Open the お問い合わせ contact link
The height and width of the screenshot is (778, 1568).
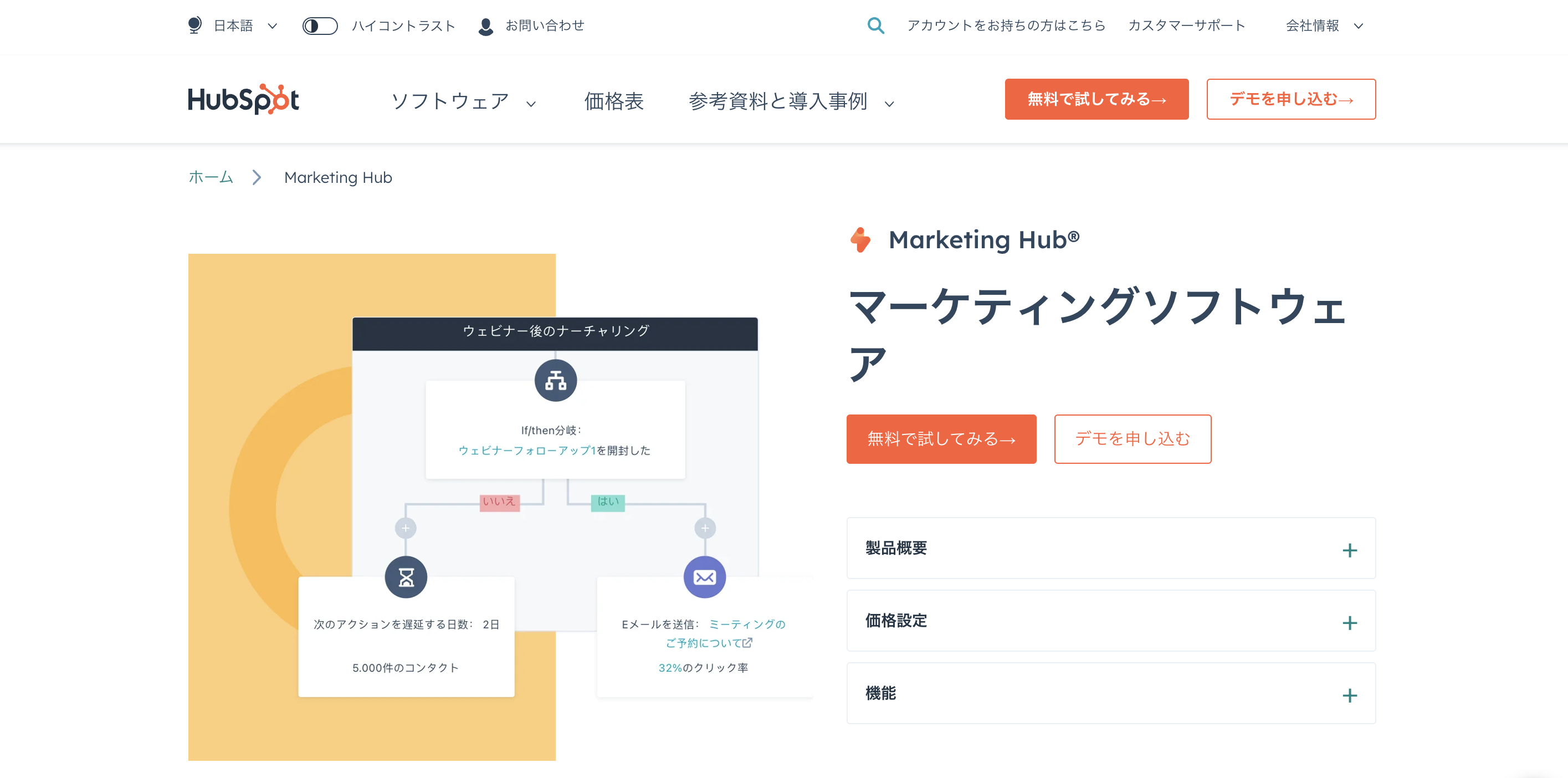[545, 25]
